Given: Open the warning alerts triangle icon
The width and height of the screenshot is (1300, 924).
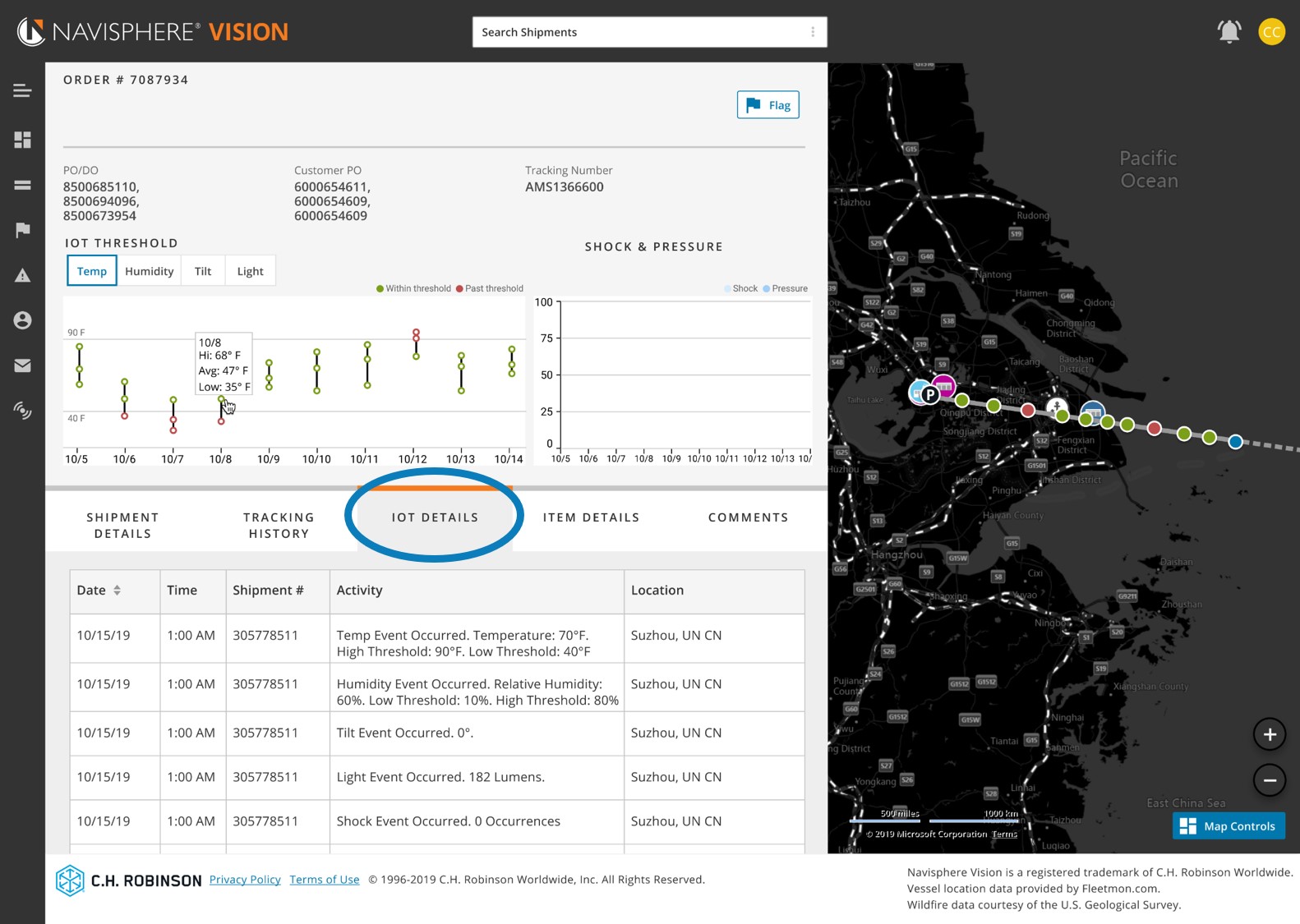Looking at the screenshot, I should tap(22, 275).
